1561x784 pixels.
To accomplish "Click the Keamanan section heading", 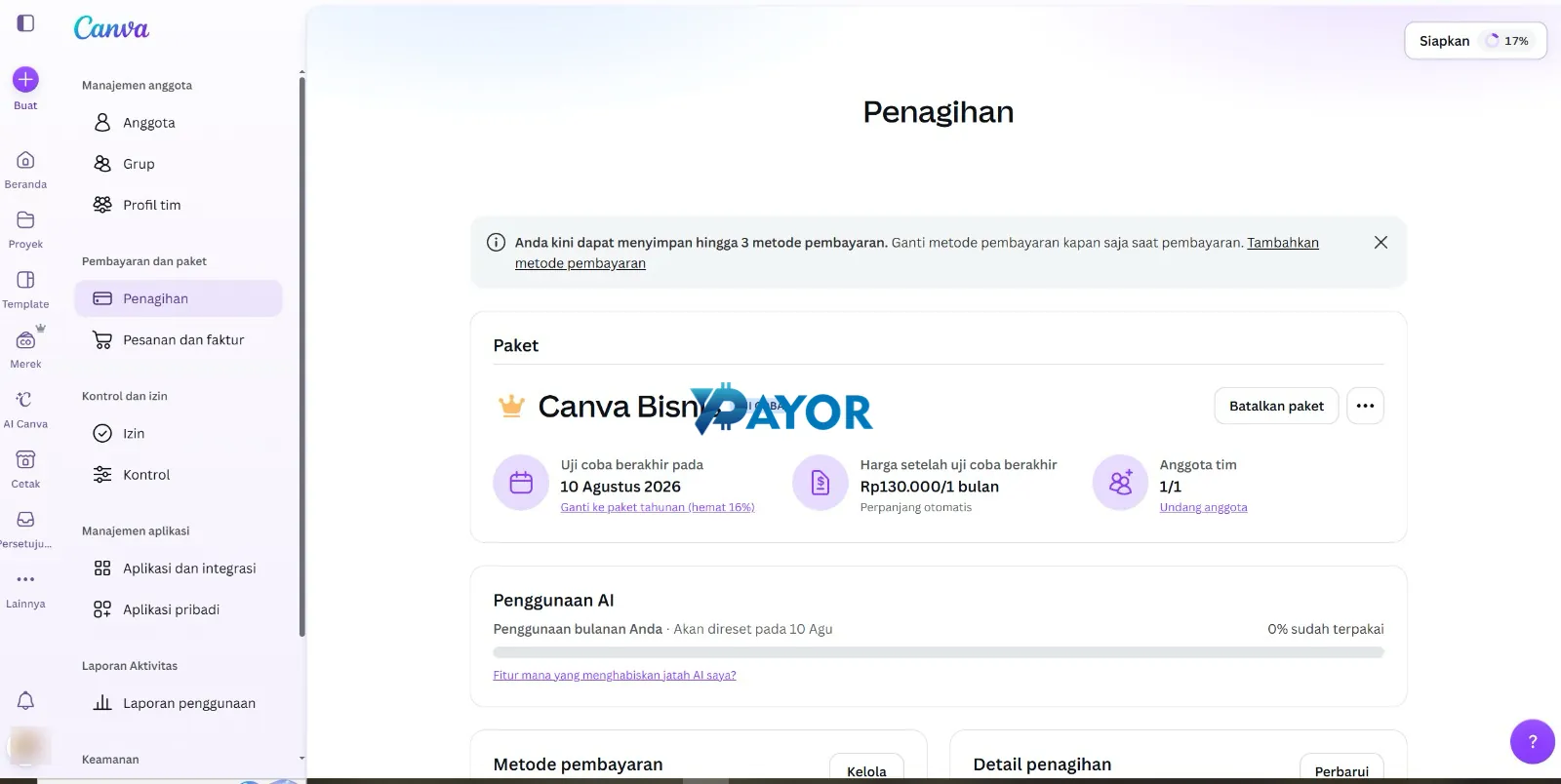I will [110, 760].
